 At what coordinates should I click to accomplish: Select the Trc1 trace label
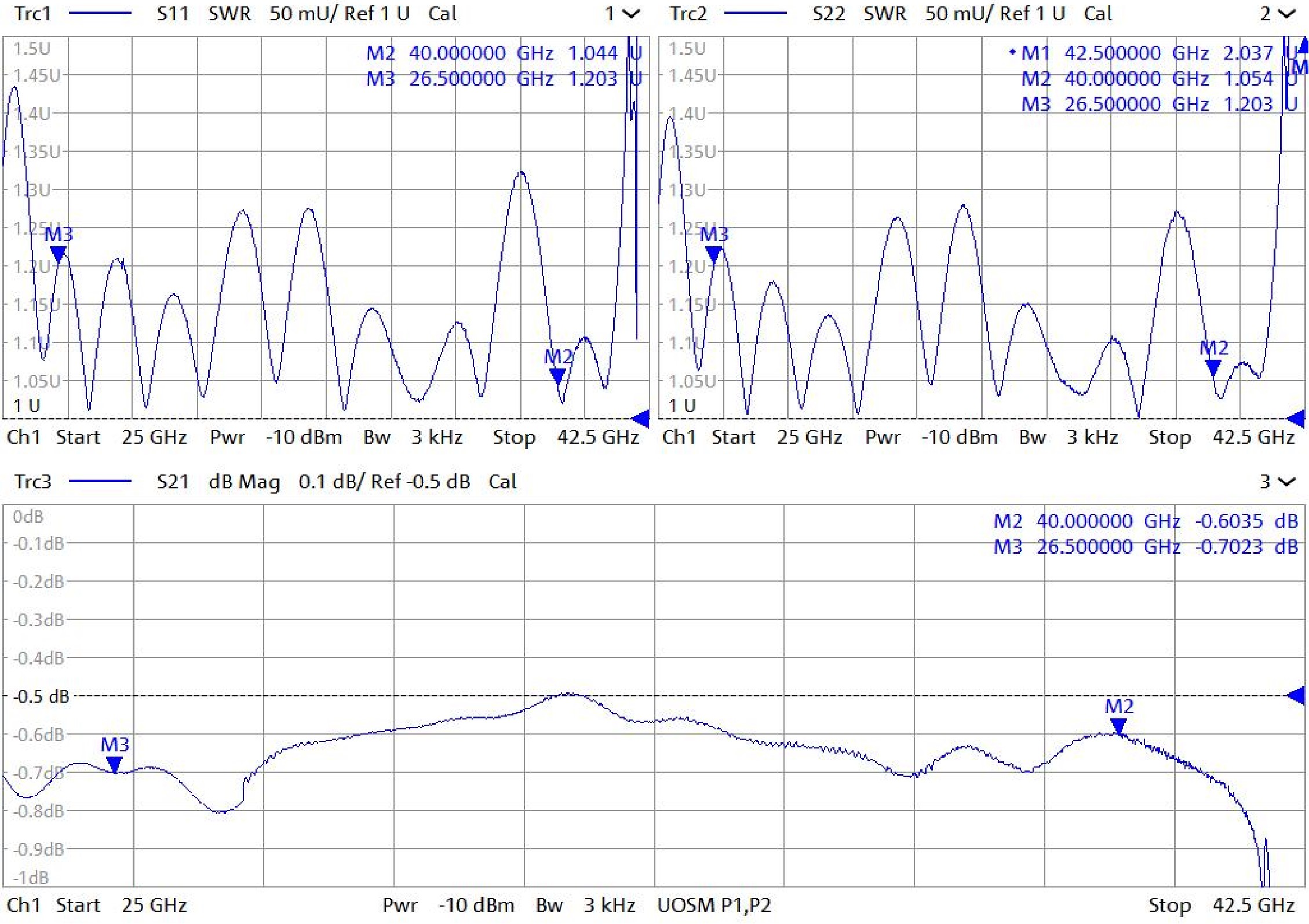click(32, 14)
